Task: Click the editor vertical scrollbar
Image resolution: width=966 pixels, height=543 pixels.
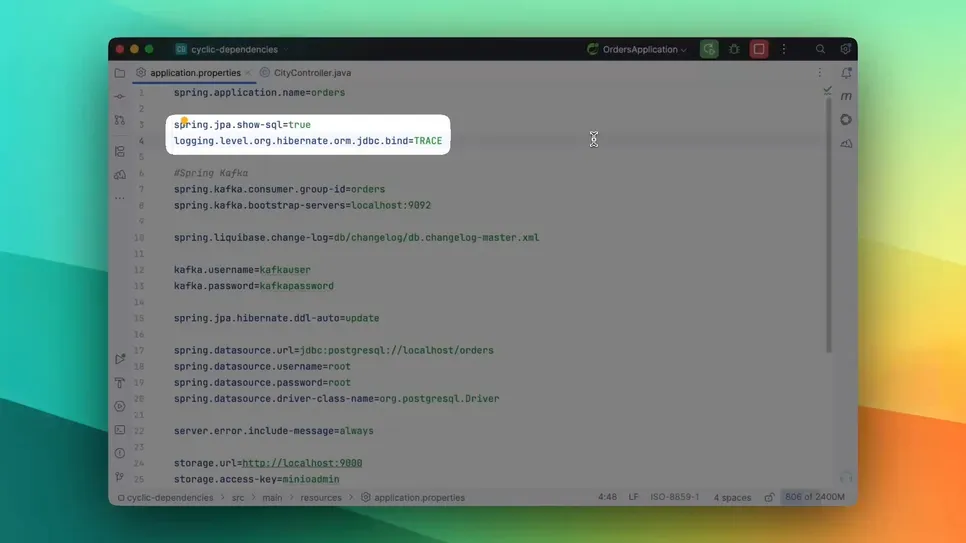Action: [828, 220]
